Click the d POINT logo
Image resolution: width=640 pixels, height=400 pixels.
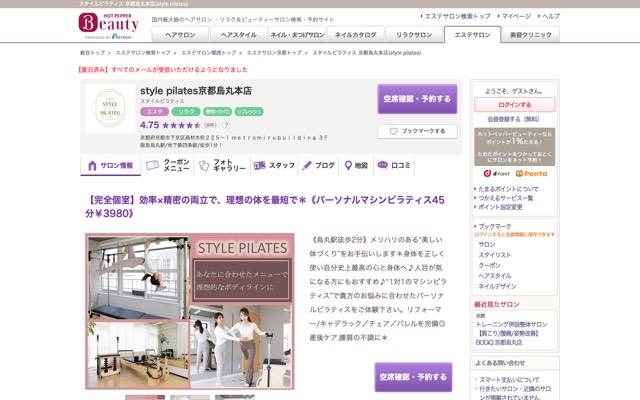coord(497,173)
